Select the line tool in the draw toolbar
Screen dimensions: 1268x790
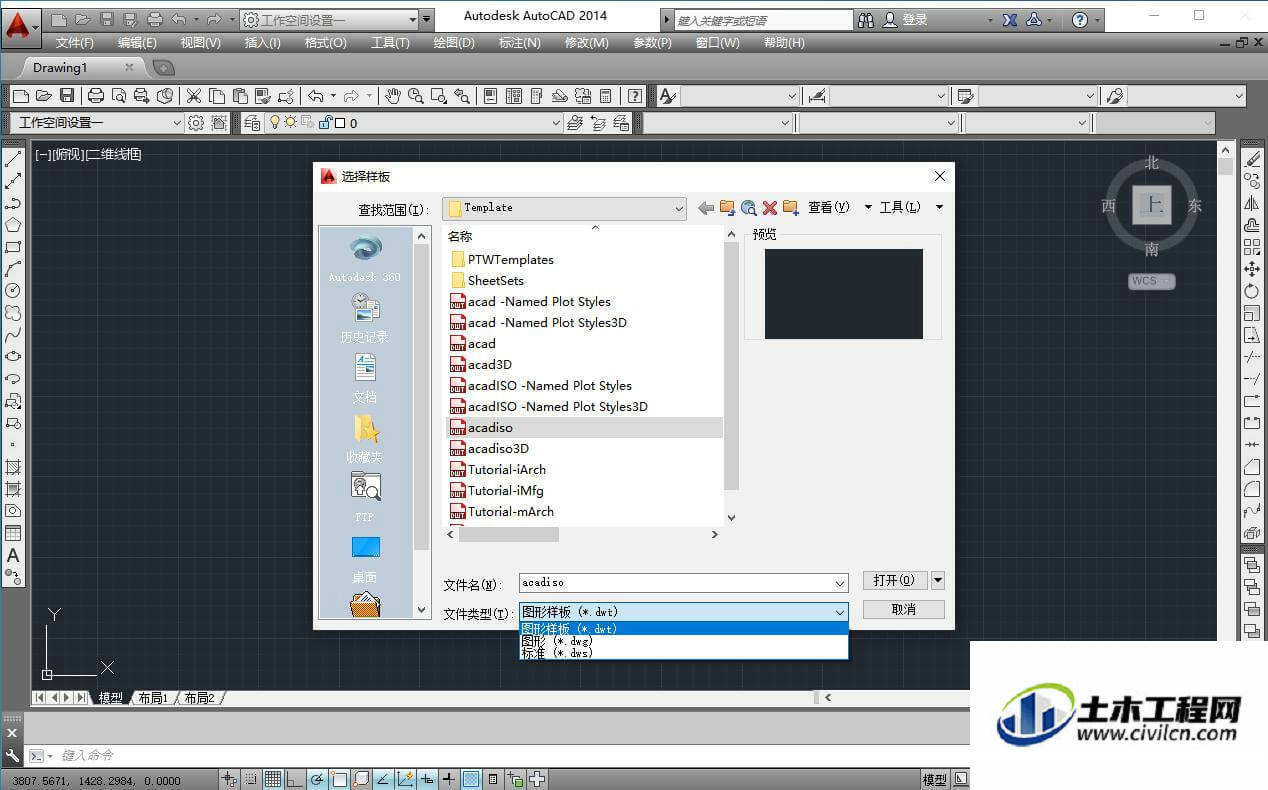click(x=13, y=159)
